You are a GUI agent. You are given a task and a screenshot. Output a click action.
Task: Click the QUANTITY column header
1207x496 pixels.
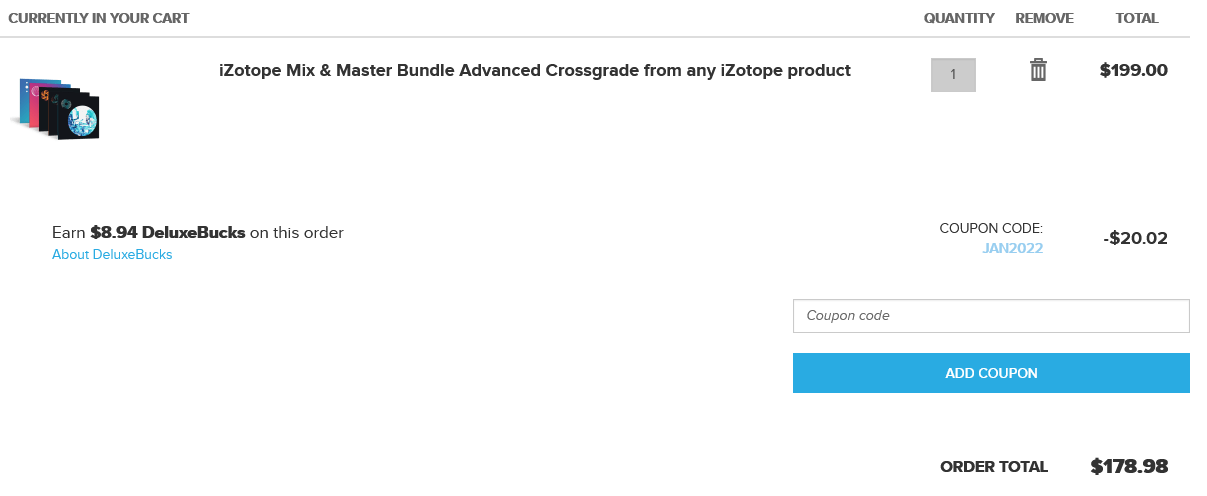959,18
